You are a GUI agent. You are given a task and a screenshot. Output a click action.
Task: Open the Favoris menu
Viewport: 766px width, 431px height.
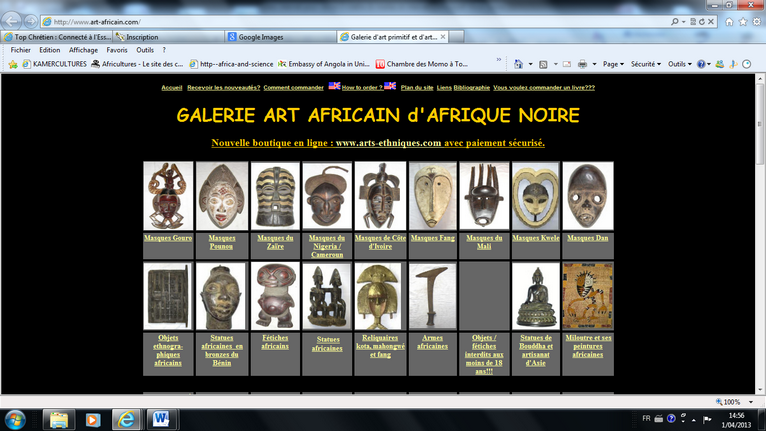[x=117, y=50]
